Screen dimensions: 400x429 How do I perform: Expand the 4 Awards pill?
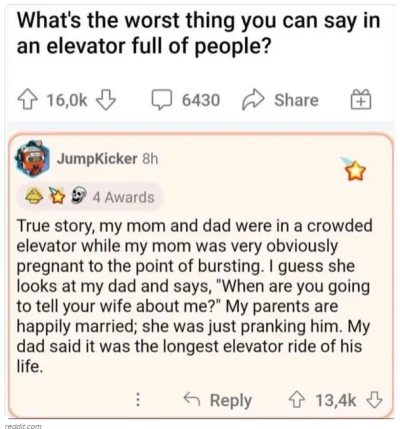point(91,197)
